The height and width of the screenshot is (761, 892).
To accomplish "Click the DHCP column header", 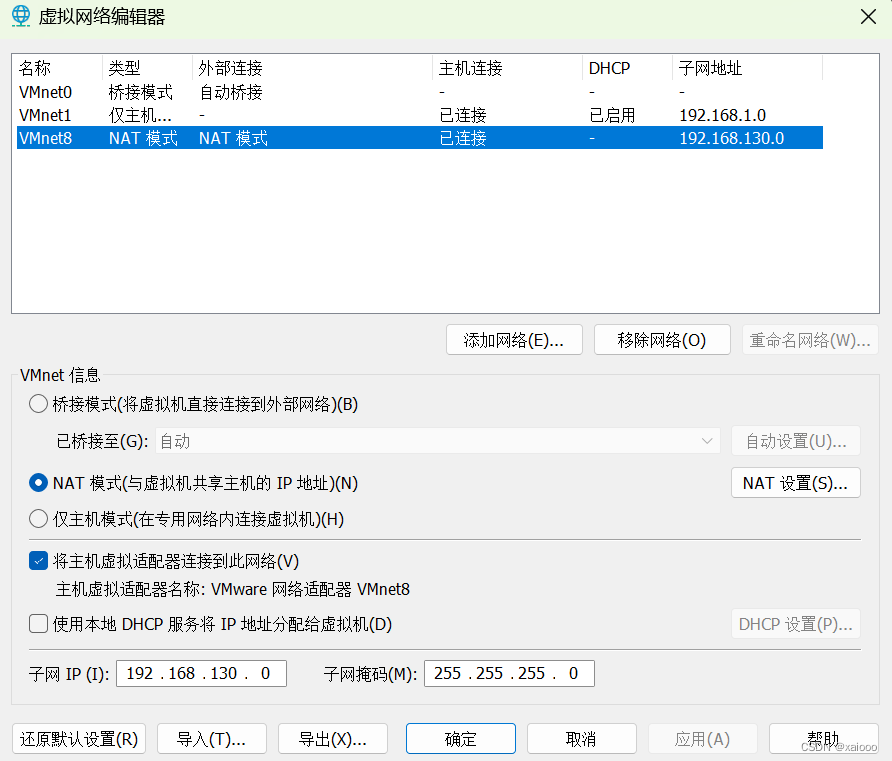I will pos(627,68).
